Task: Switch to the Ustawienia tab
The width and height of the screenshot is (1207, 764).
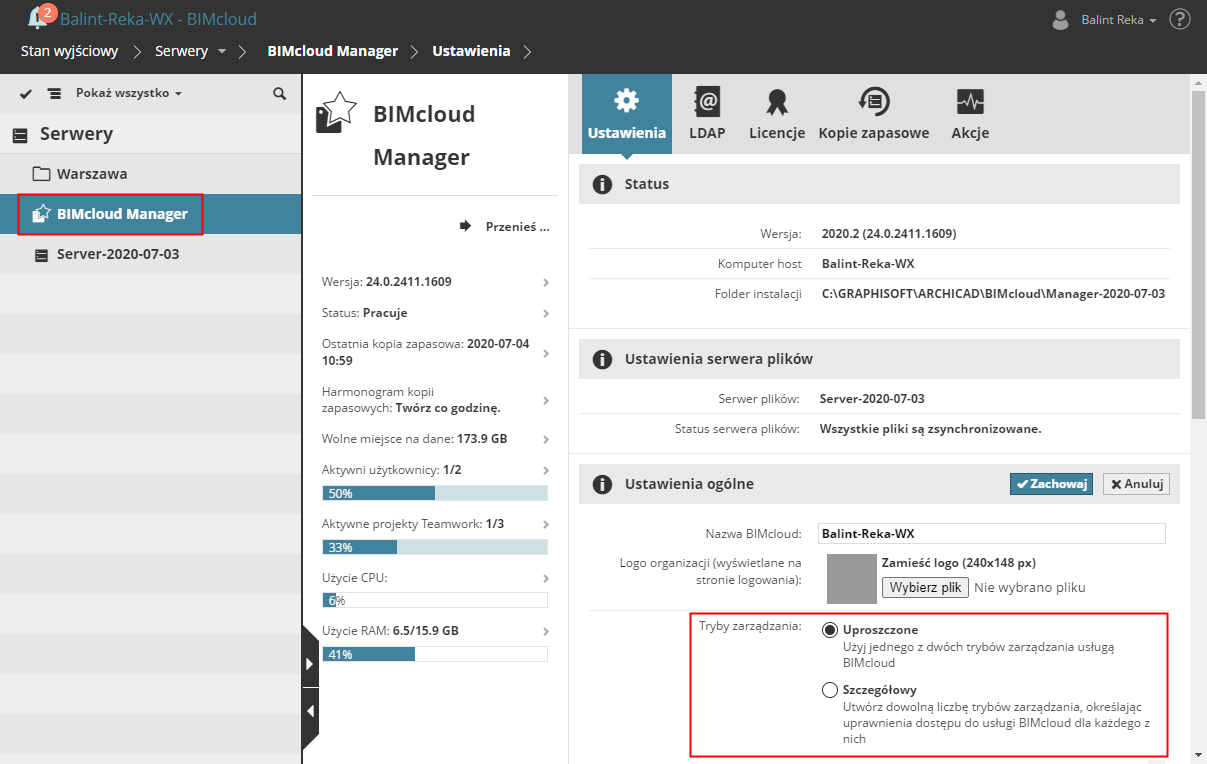Action: [626, 112]
